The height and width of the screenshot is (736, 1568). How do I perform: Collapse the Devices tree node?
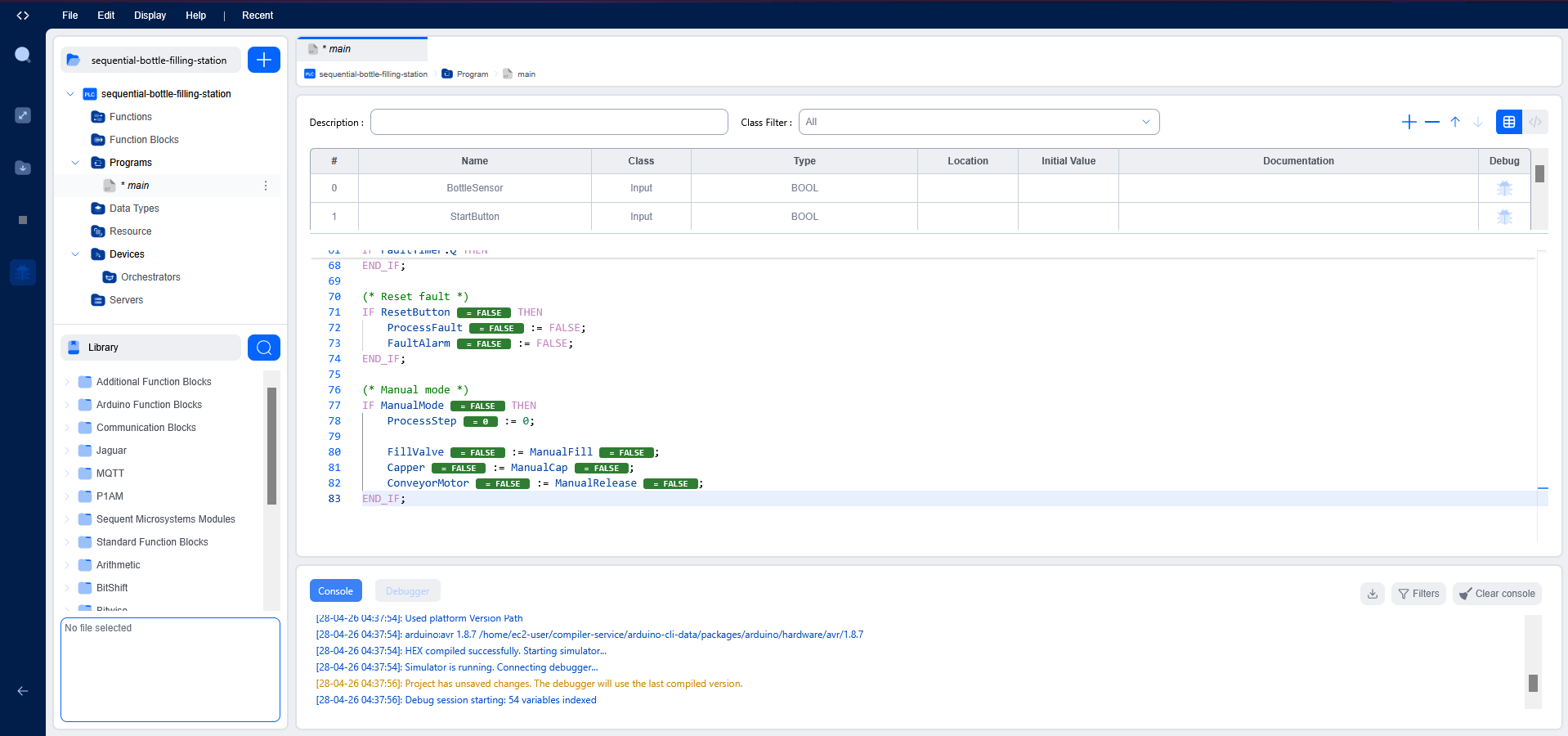click(x=75, y=254)
